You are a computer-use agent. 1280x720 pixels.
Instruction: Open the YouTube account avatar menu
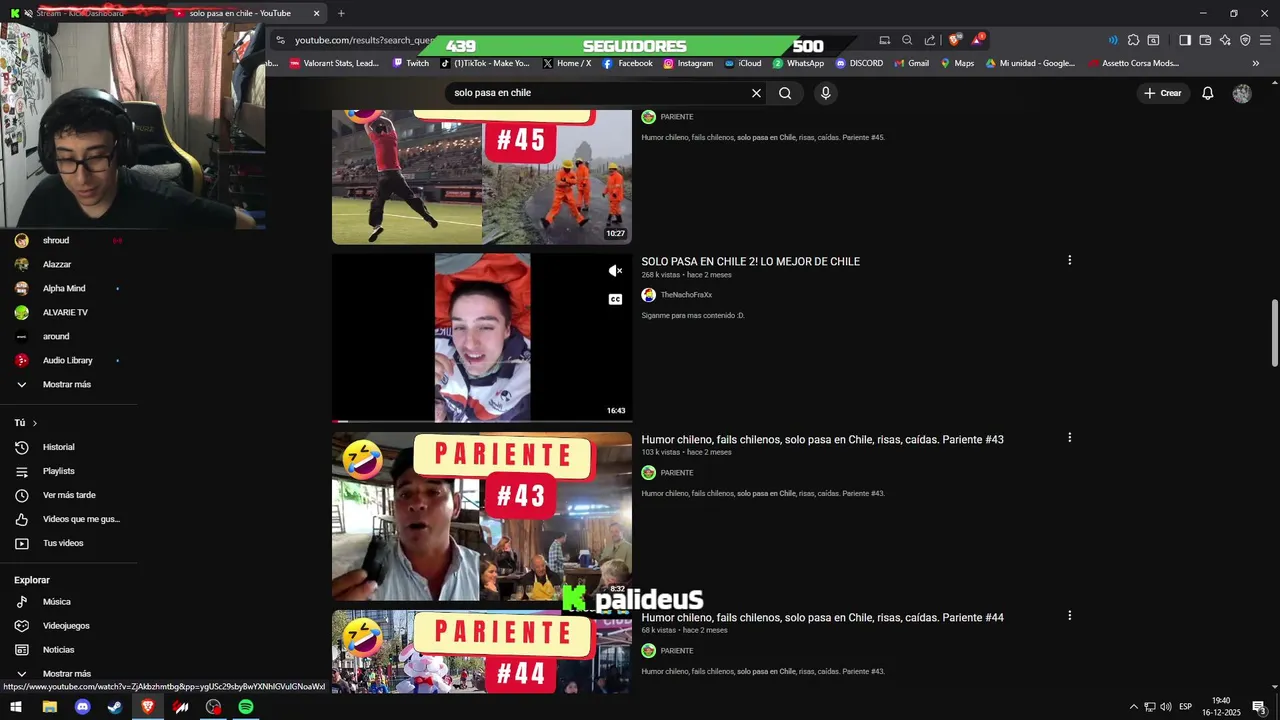1242,93
